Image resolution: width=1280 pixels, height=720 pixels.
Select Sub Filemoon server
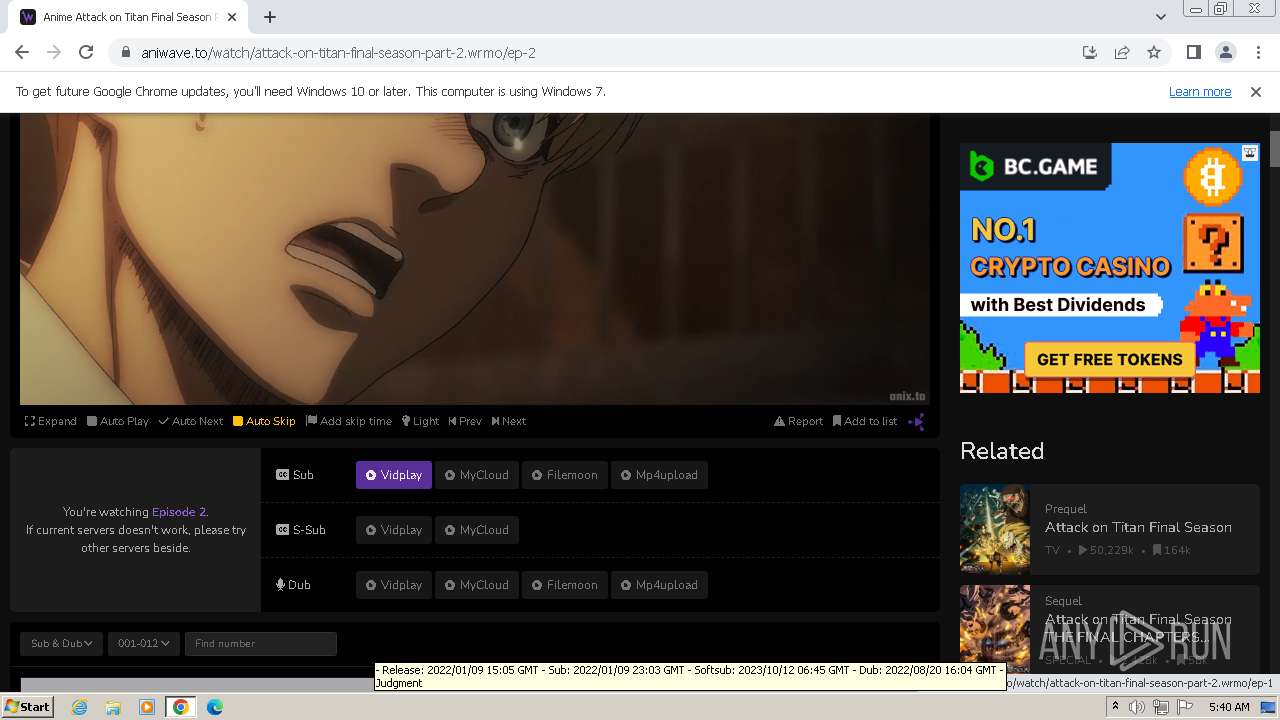tap(564, 475)
